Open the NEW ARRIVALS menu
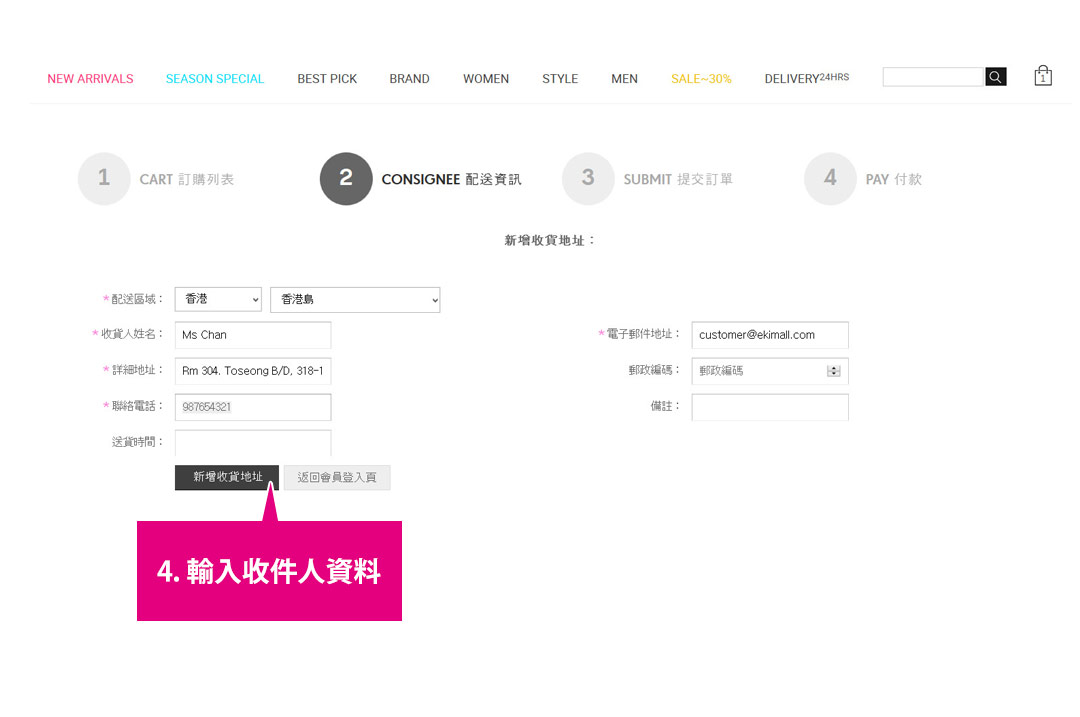 tap(90, 79)
